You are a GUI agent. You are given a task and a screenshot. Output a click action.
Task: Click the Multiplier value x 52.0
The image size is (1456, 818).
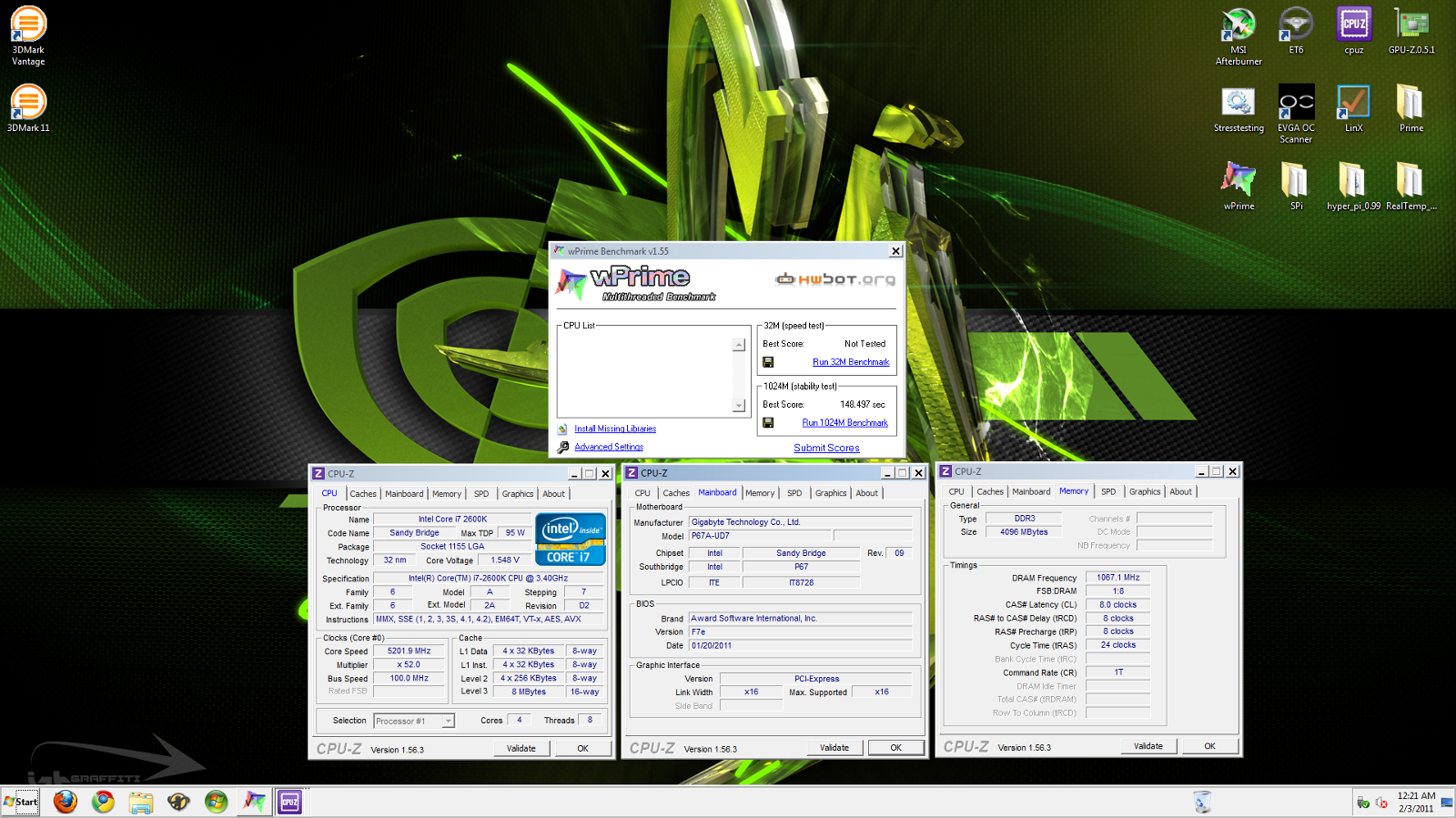coord(409,665)
